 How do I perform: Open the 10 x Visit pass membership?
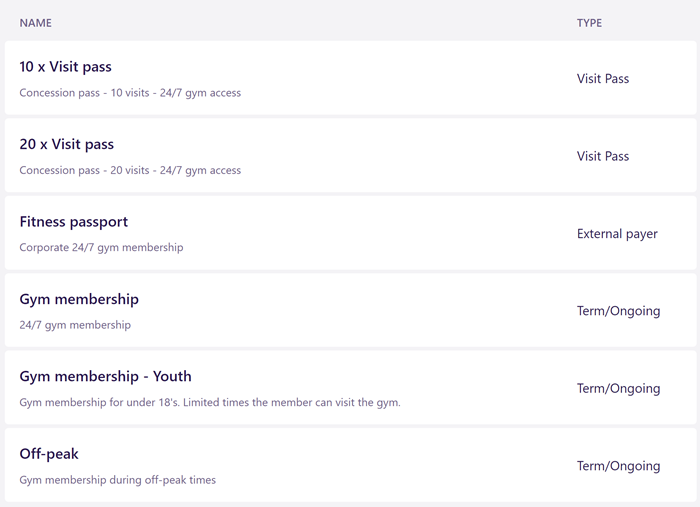[66, 67]
